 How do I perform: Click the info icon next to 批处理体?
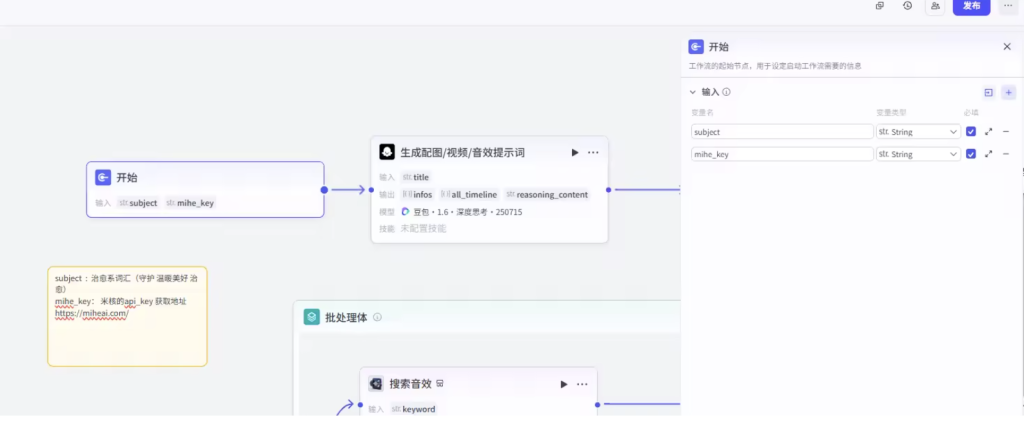point(378,318)
